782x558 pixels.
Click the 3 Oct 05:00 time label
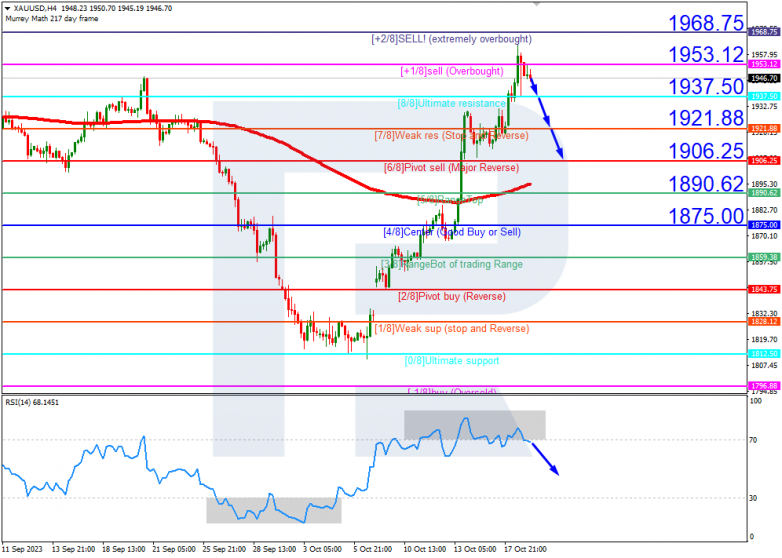coord(324,550)
